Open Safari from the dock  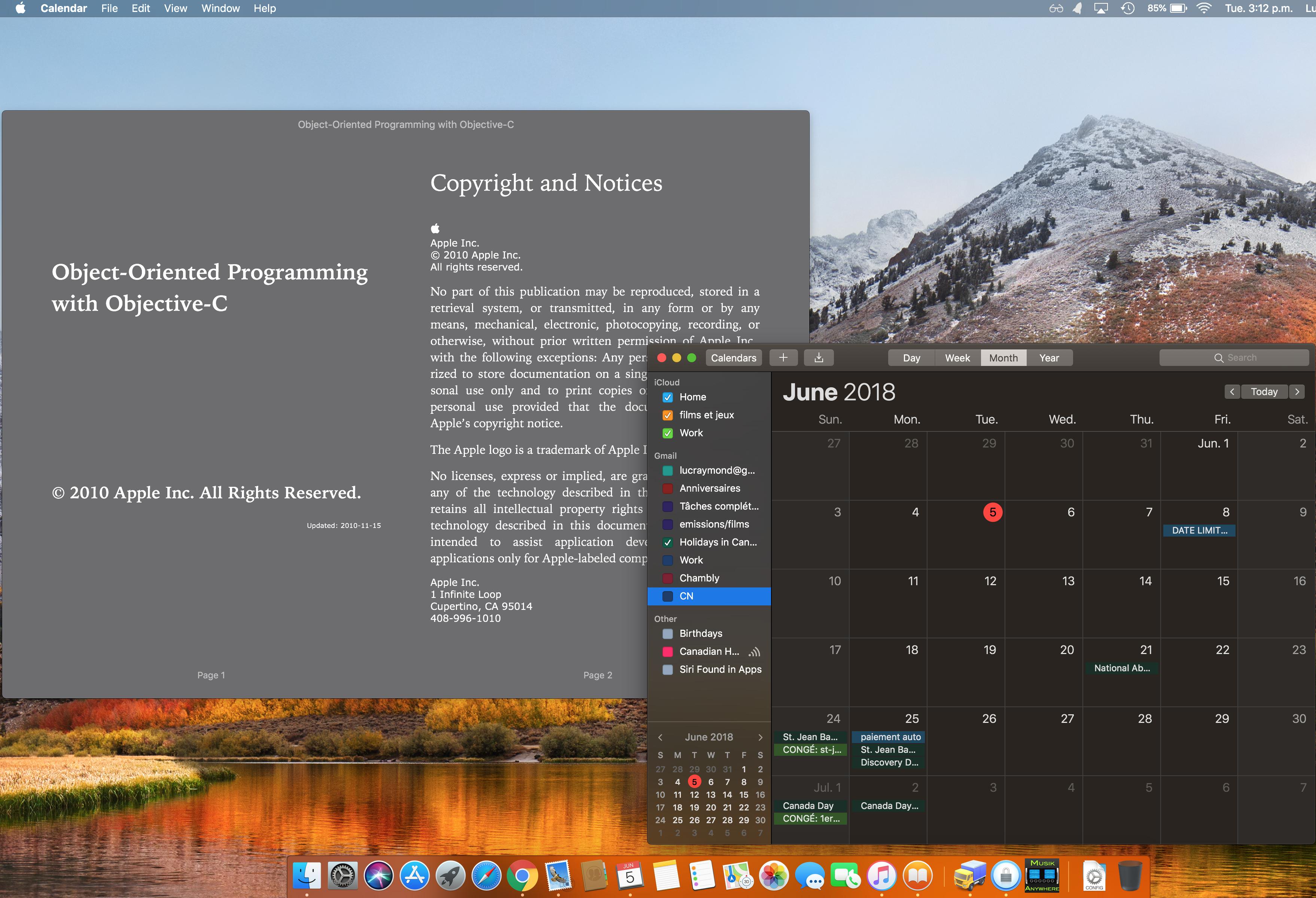coord(486,875)
